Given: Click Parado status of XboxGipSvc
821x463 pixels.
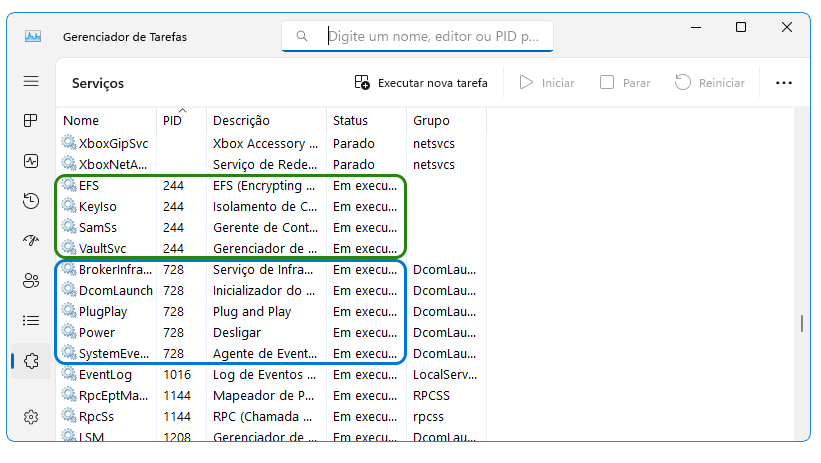Looking at the screenshot, I should click(x=353, y=144).
